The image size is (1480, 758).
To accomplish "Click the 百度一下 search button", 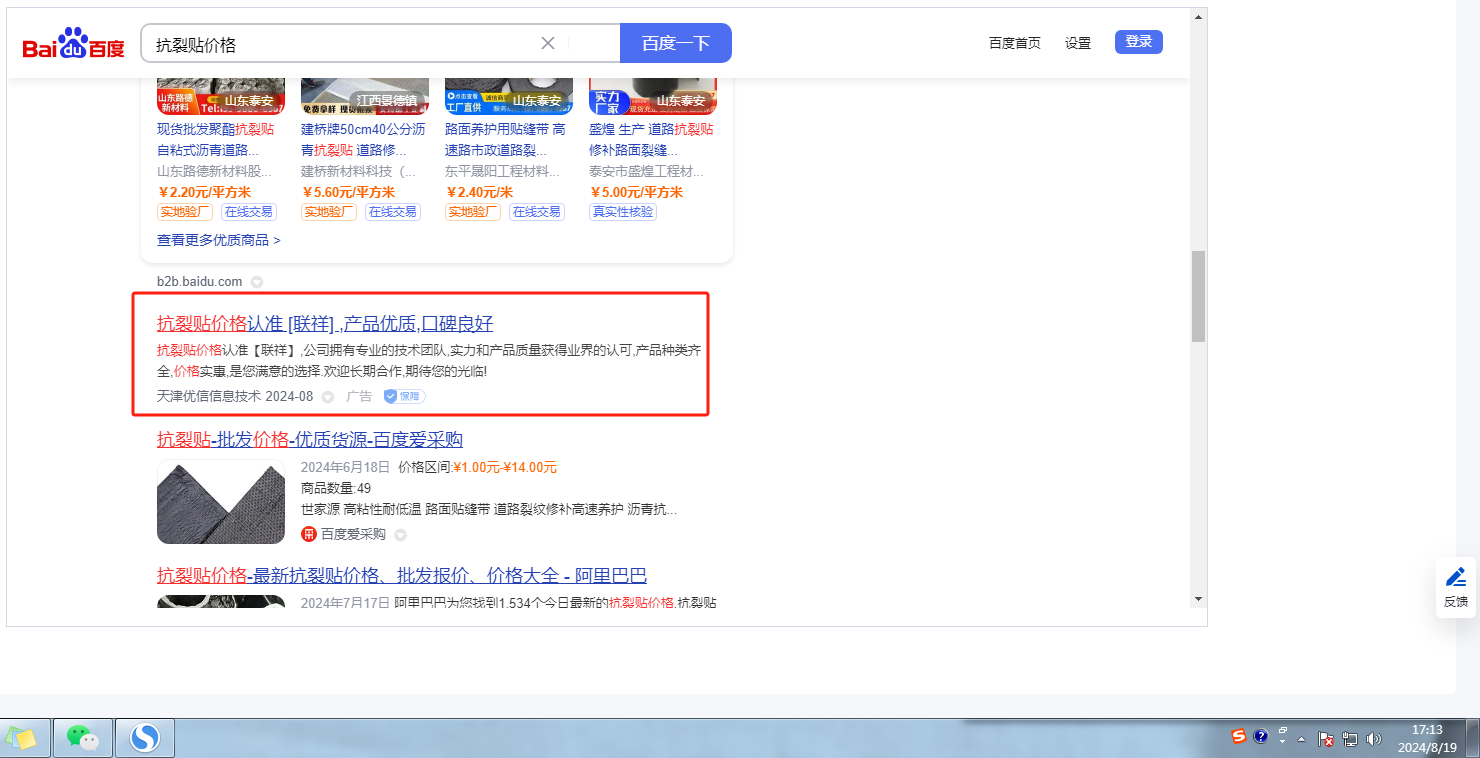I will (x=676, y=43).
